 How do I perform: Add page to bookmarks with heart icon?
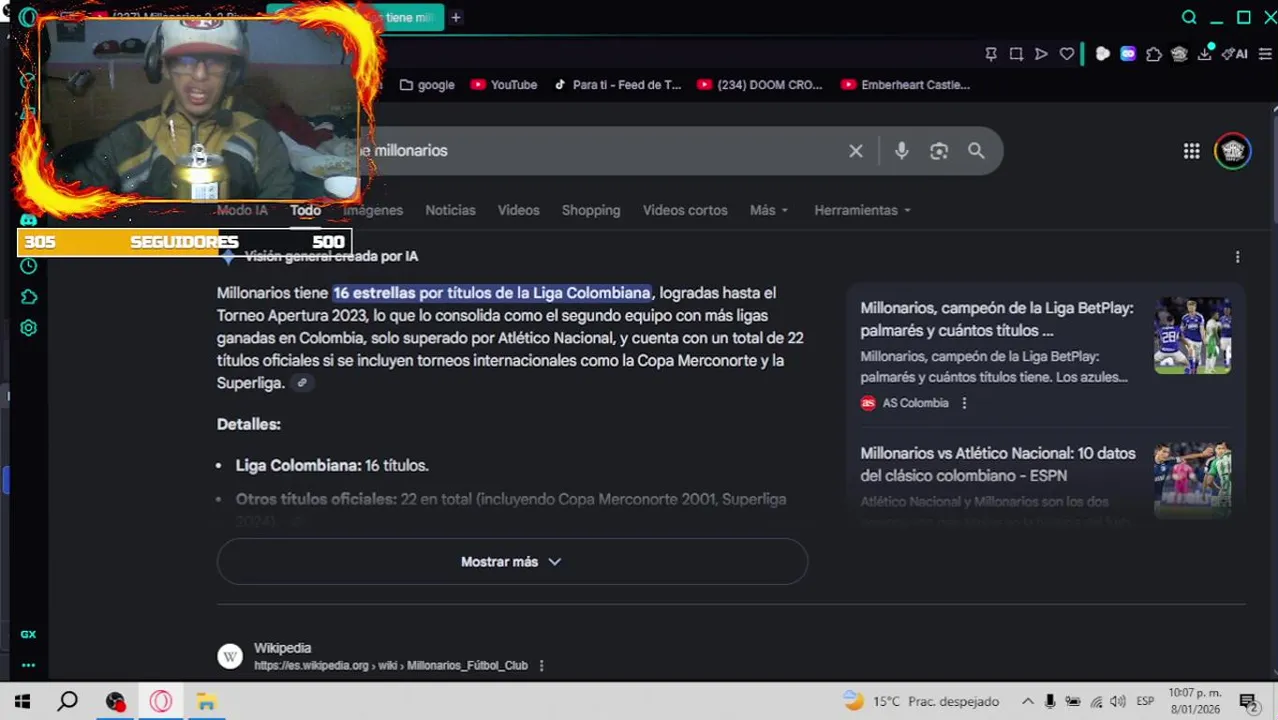[x=1067, y=54]
